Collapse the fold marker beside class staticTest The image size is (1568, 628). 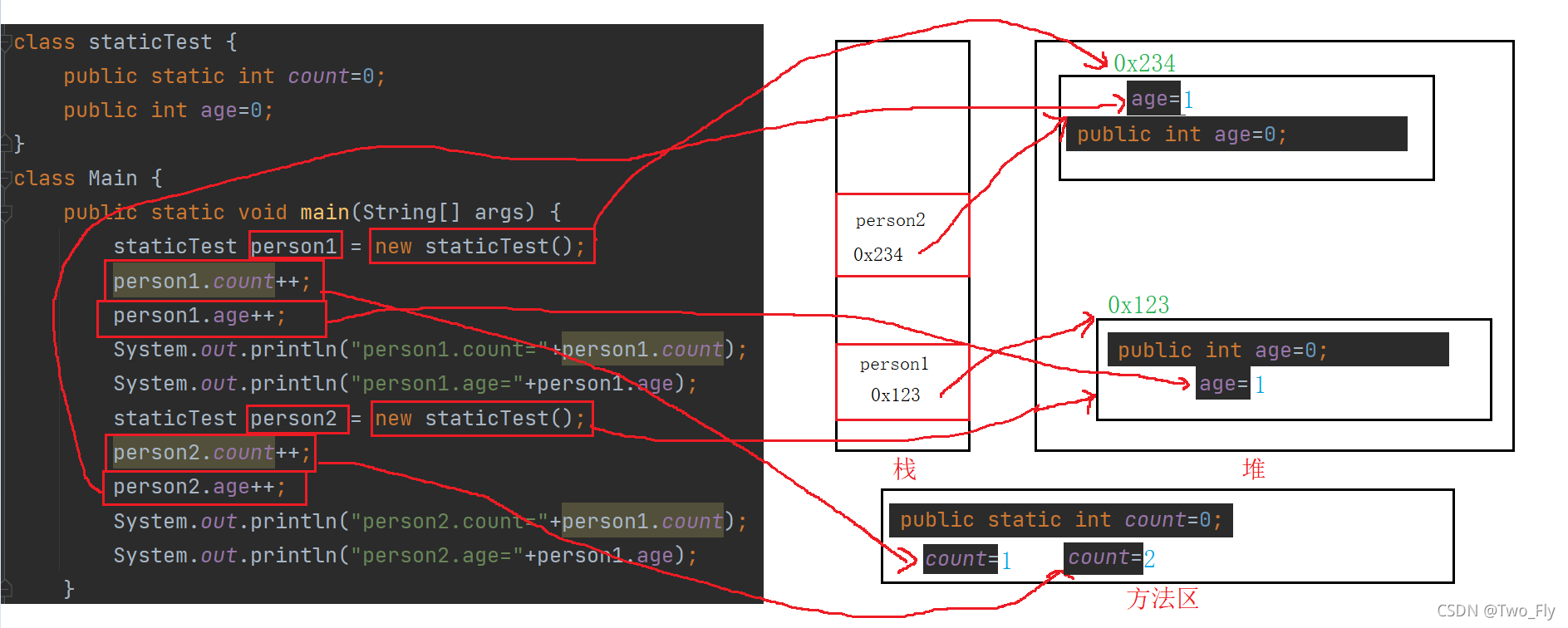tap(7, 42)
